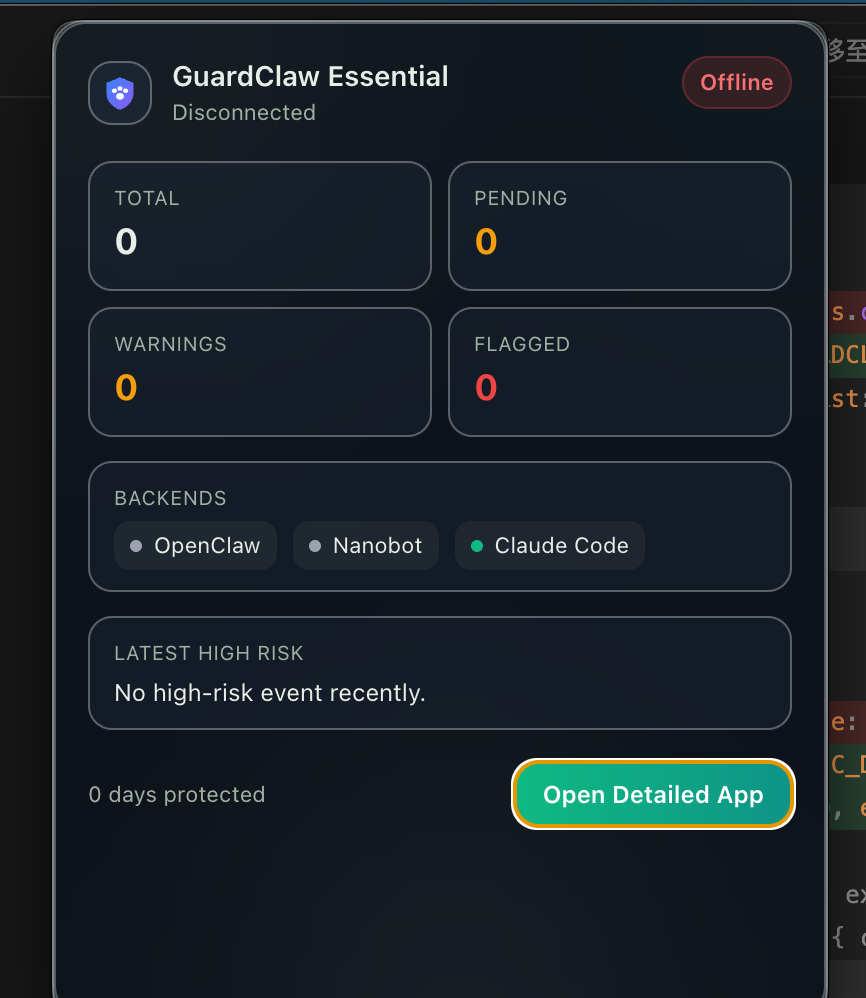Click the GuardClaw shield logo icon
The height and width of the screenshot is (998, 866).
[x=119, y=93]
